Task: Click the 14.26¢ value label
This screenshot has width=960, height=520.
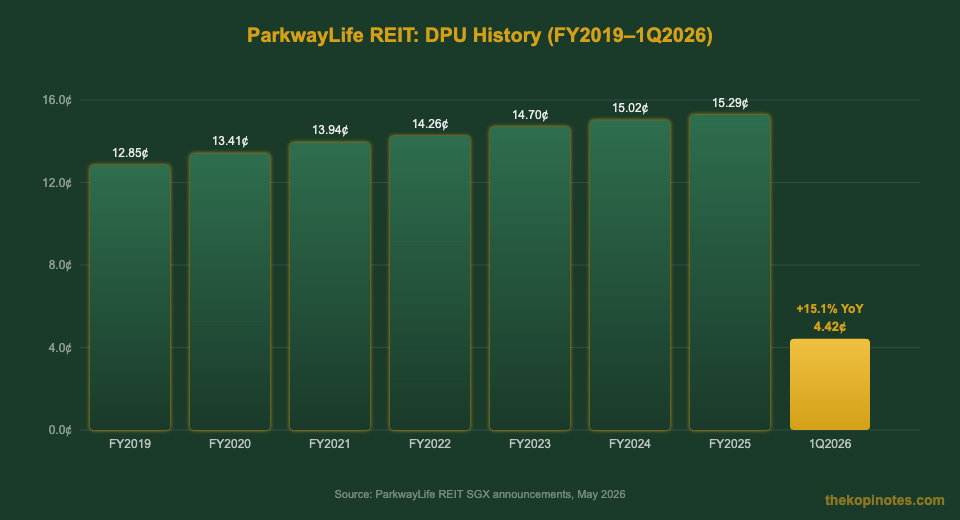Action: pos(430,124)
